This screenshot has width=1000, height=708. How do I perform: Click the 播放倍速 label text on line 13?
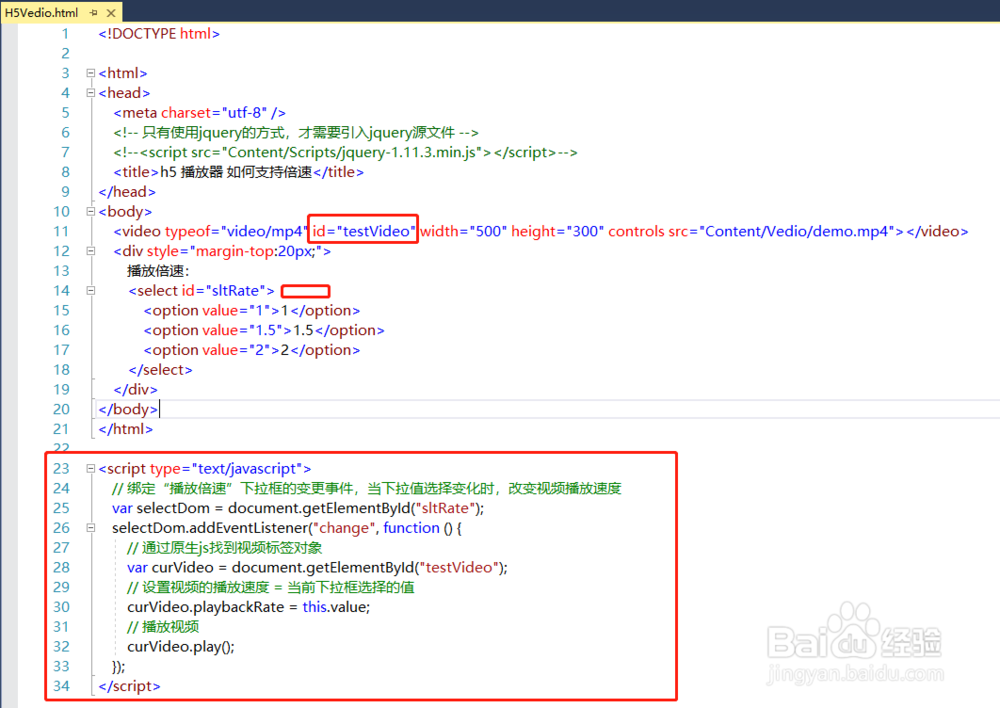158,271
